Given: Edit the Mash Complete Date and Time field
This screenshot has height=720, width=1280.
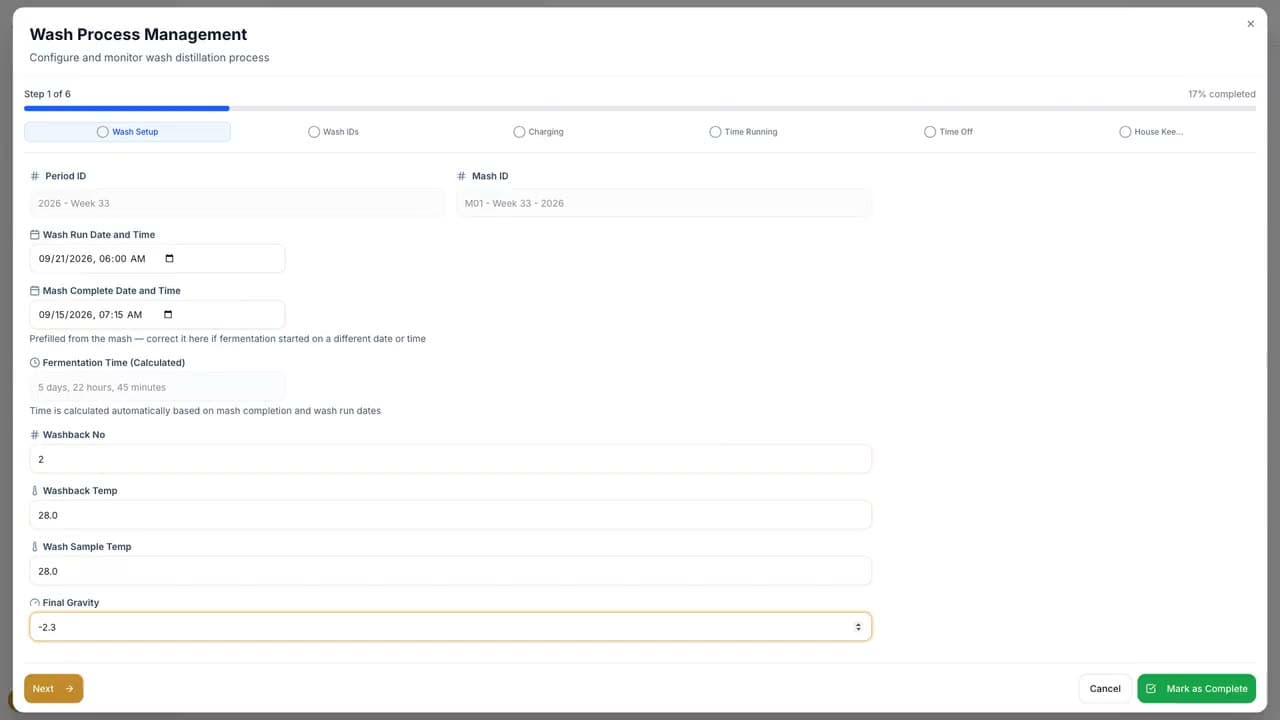Looking at the screenshot, I should [x=157, y=315].
